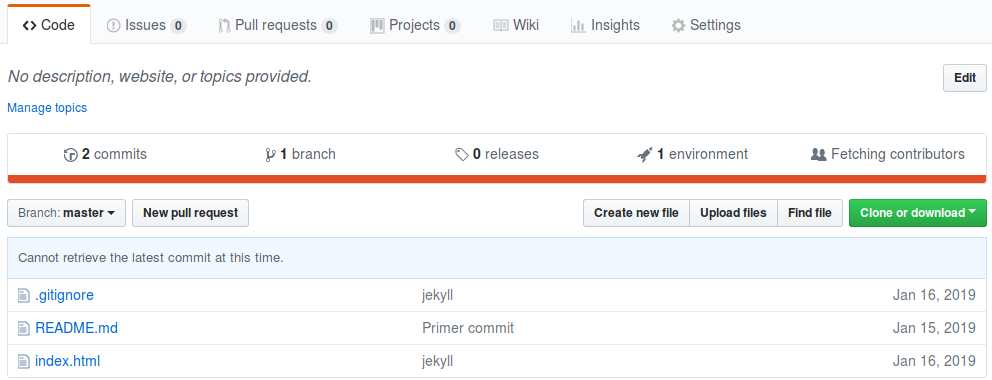Click the file icon beside README.md
Viewport: 992px width, 380px height.
click(23, 328)
